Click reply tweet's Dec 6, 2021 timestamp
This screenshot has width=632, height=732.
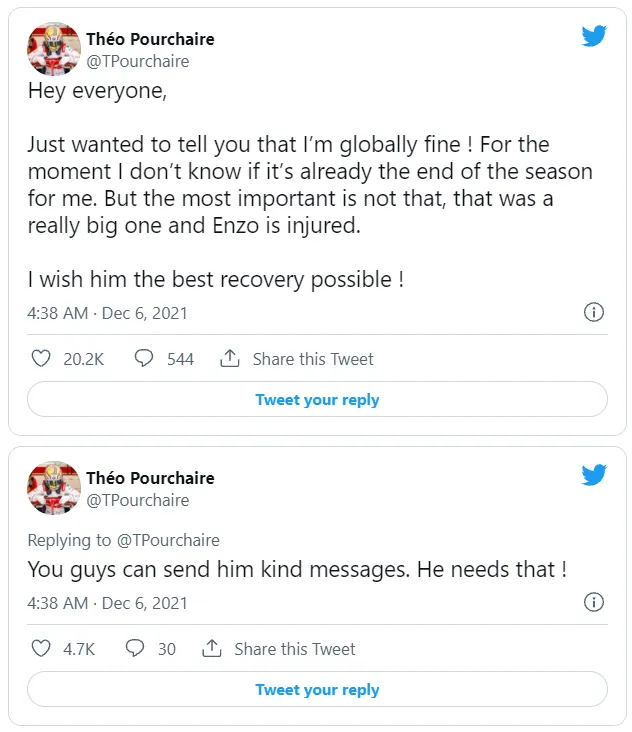click(x=145, y=603)
